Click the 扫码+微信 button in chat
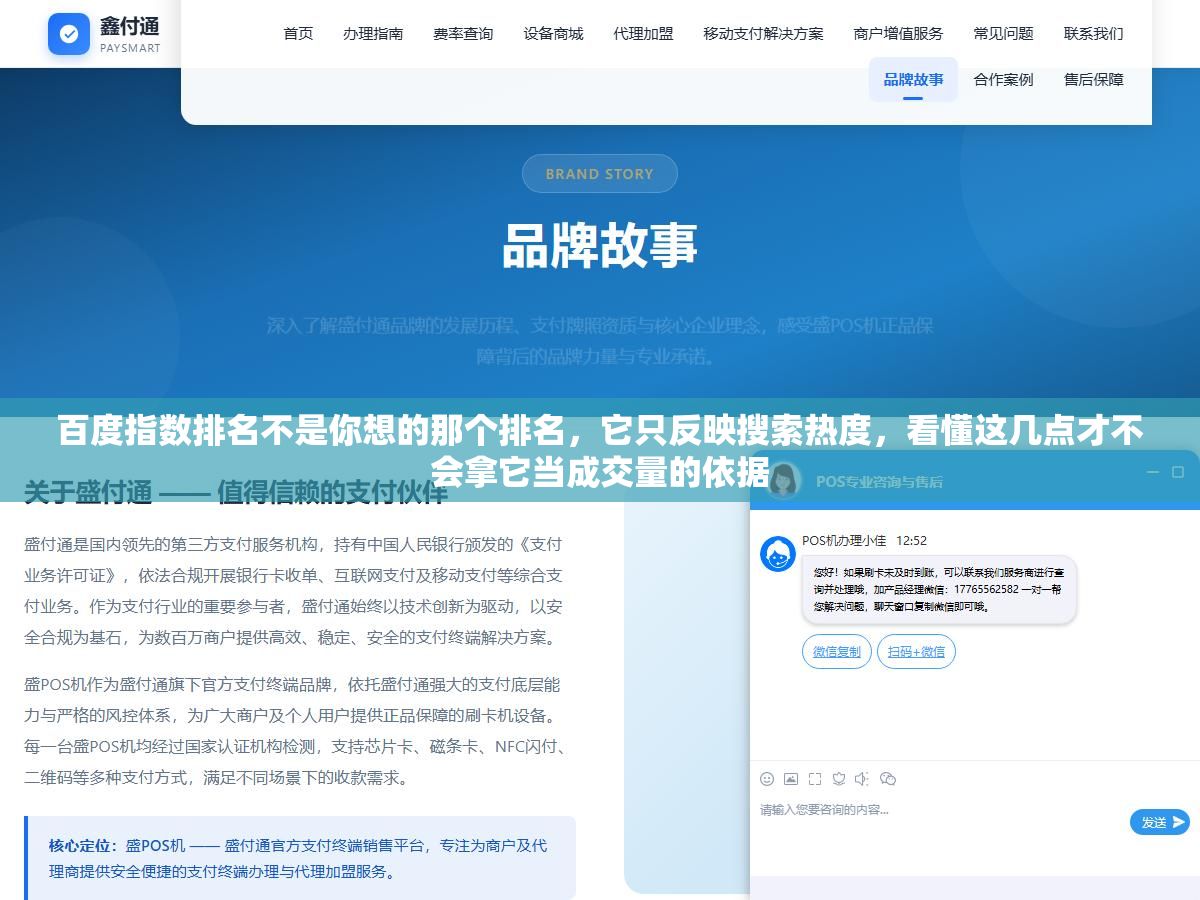Image resolution: width=1200 pixels, height=900 pixels. click(917, 652)
